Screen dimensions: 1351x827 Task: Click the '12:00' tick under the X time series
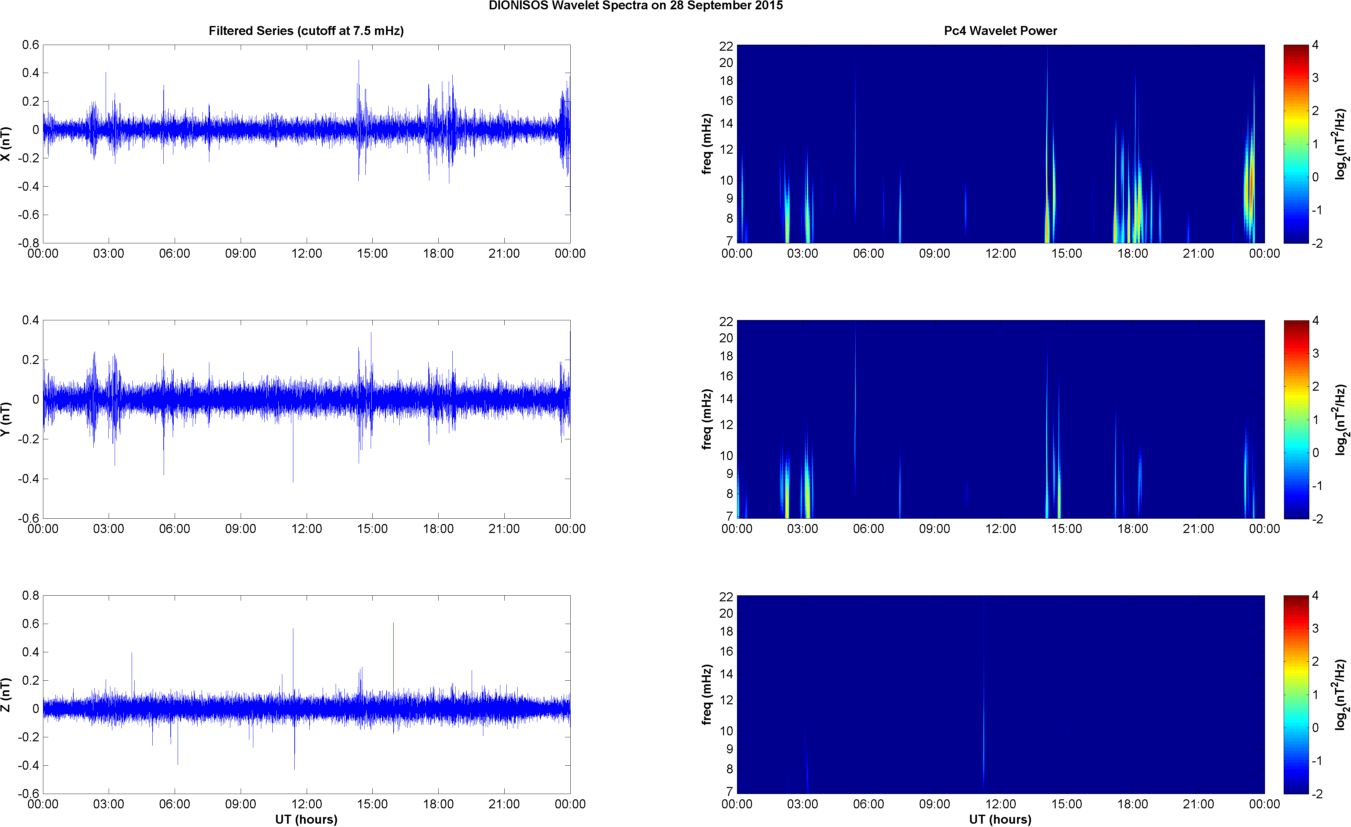click(x=306, y=254)
